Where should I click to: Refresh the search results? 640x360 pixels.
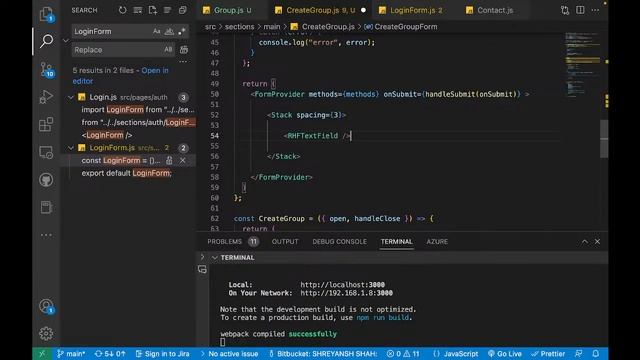(122, 10)
